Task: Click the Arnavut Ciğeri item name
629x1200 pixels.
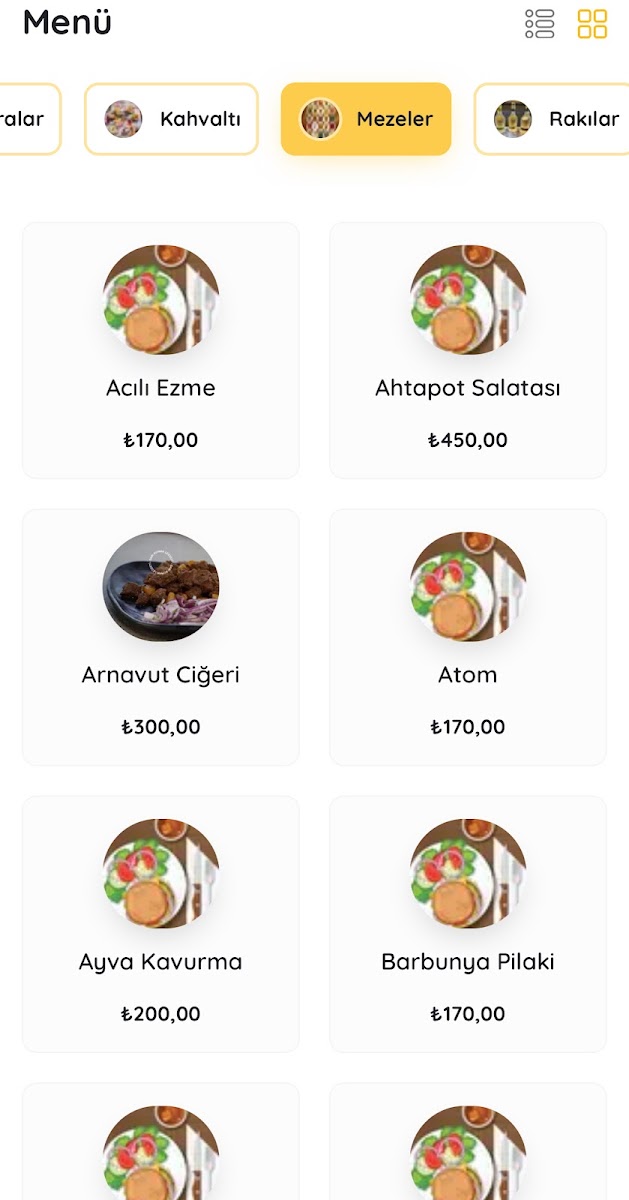Action: (x=161, y=675)
